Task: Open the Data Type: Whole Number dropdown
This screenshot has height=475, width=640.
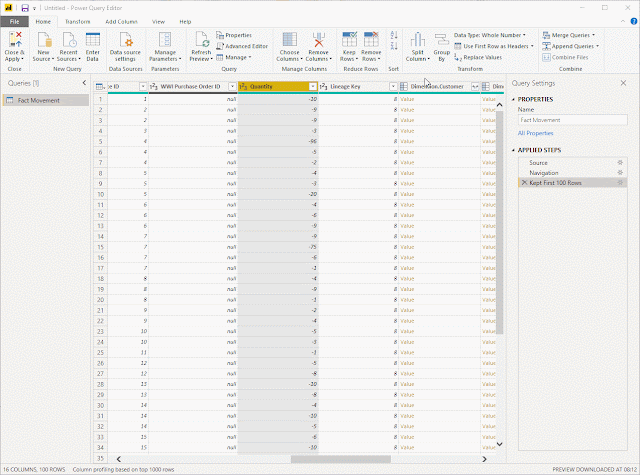Action: point(490,35)
